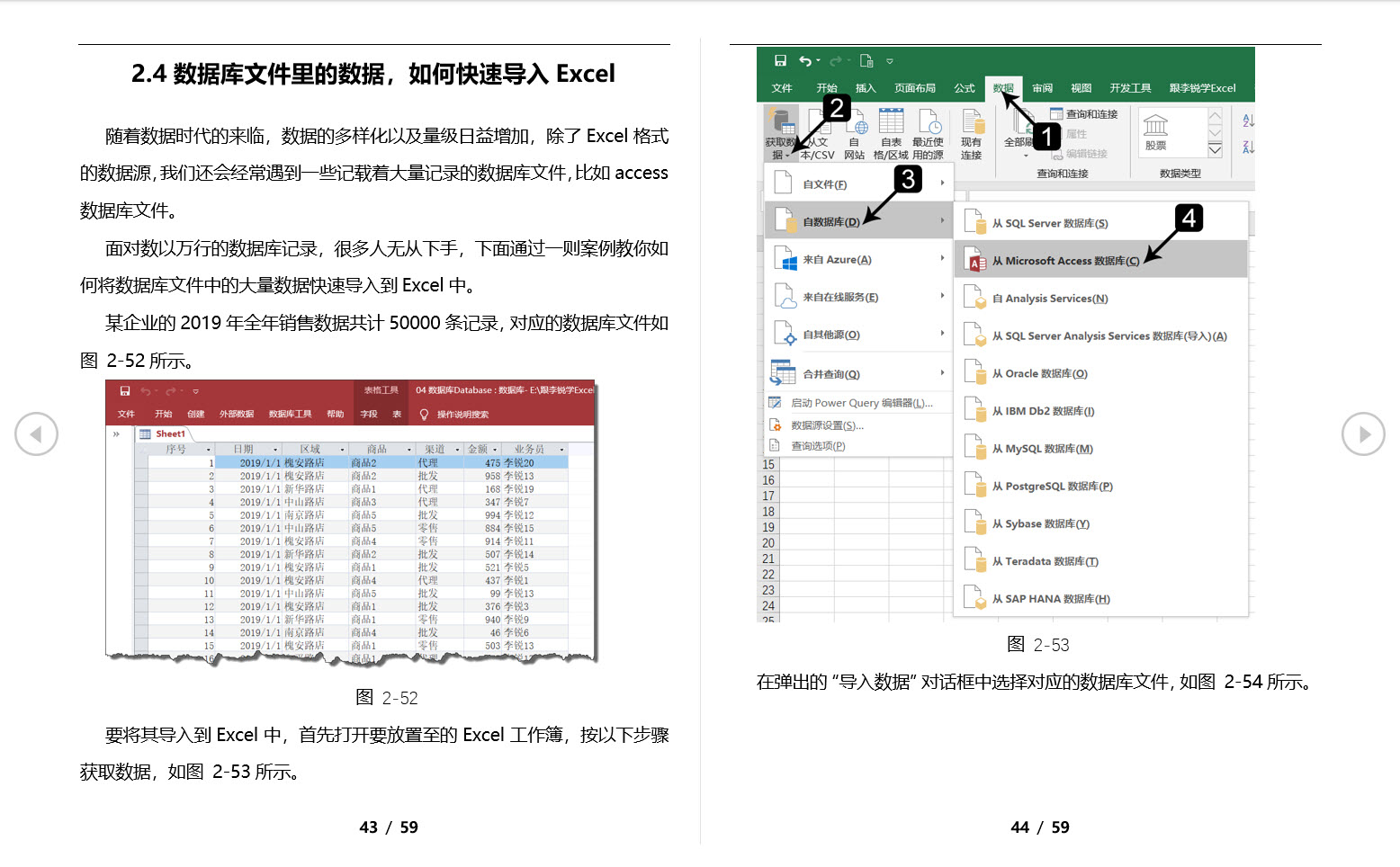Click the Redo icon in Excel quick access toolbar
This screenshot has width=1400, height=867.
pos(835,60)
